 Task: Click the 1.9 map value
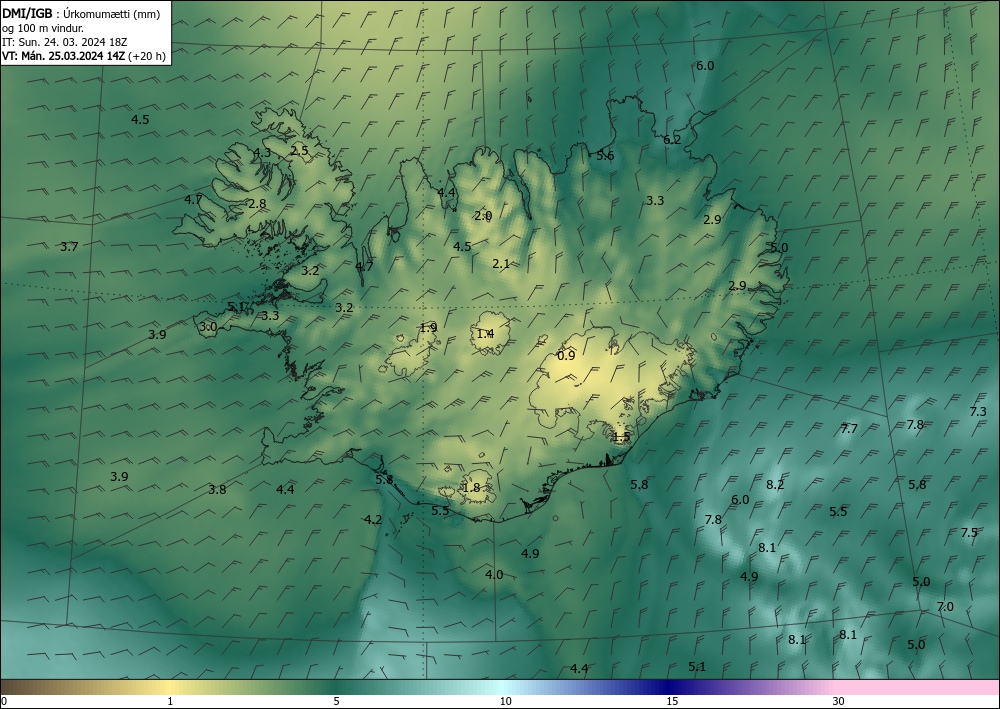pyautogui.click(x=429, y=328)
